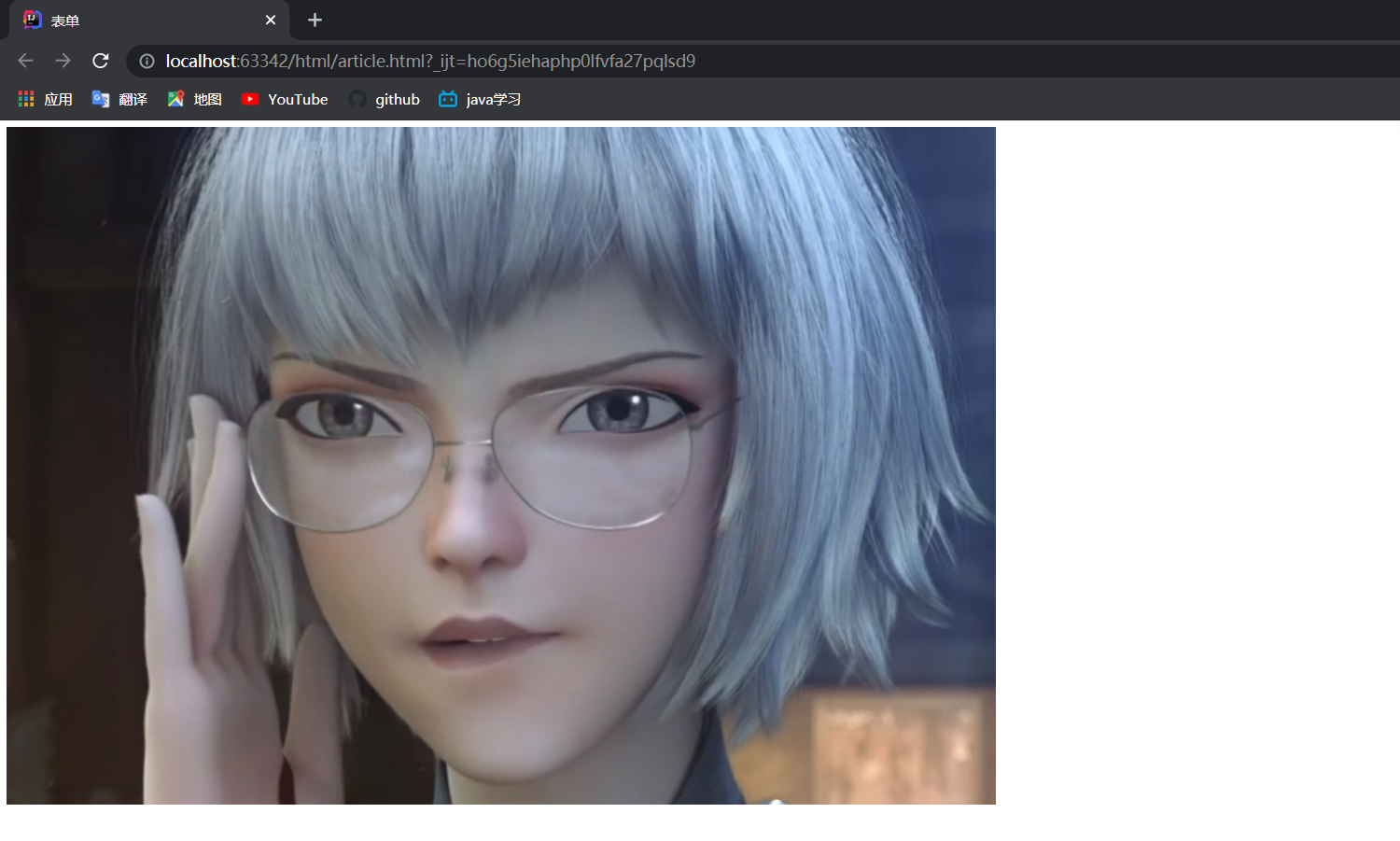Open a new browser tab

click(315, 20)
